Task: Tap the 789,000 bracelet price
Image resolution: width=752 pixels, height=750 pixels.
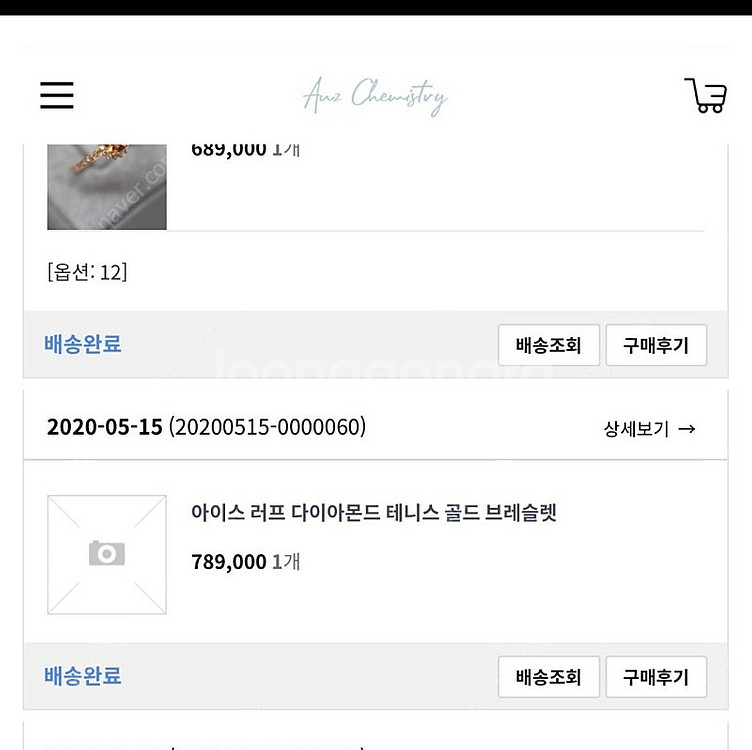Action: tap(228, 562)
